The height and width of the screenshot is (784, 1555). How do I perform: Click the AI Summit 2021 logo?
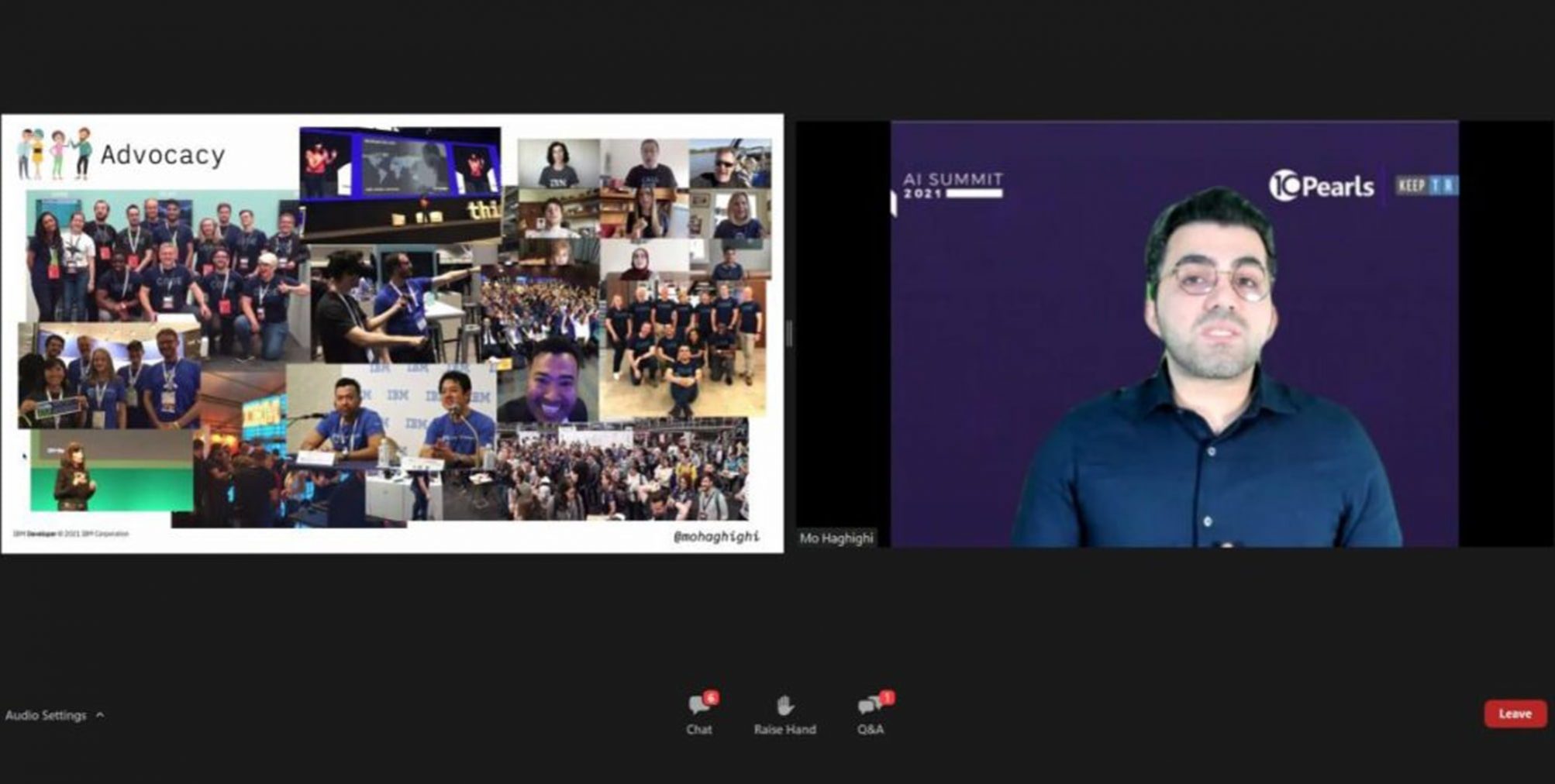[x=953, y=185]
